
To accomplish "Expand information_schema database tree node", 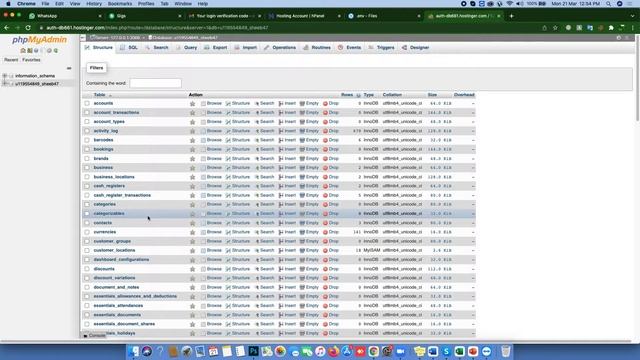I will coord(5,76).
